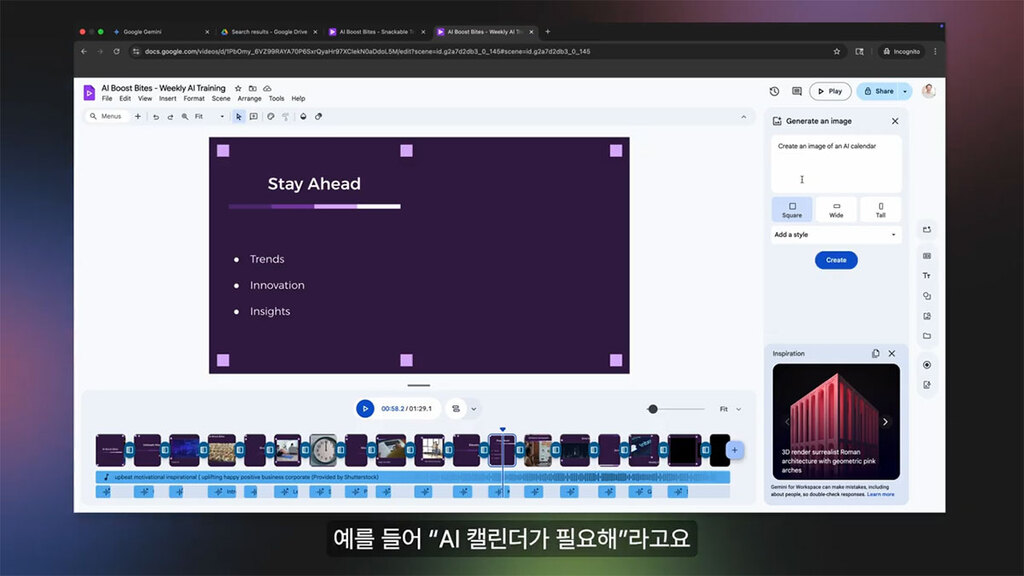The width and height of the screenshot is (1024, 576).
Task: Search the Menus box
Action: click(107, 117)
